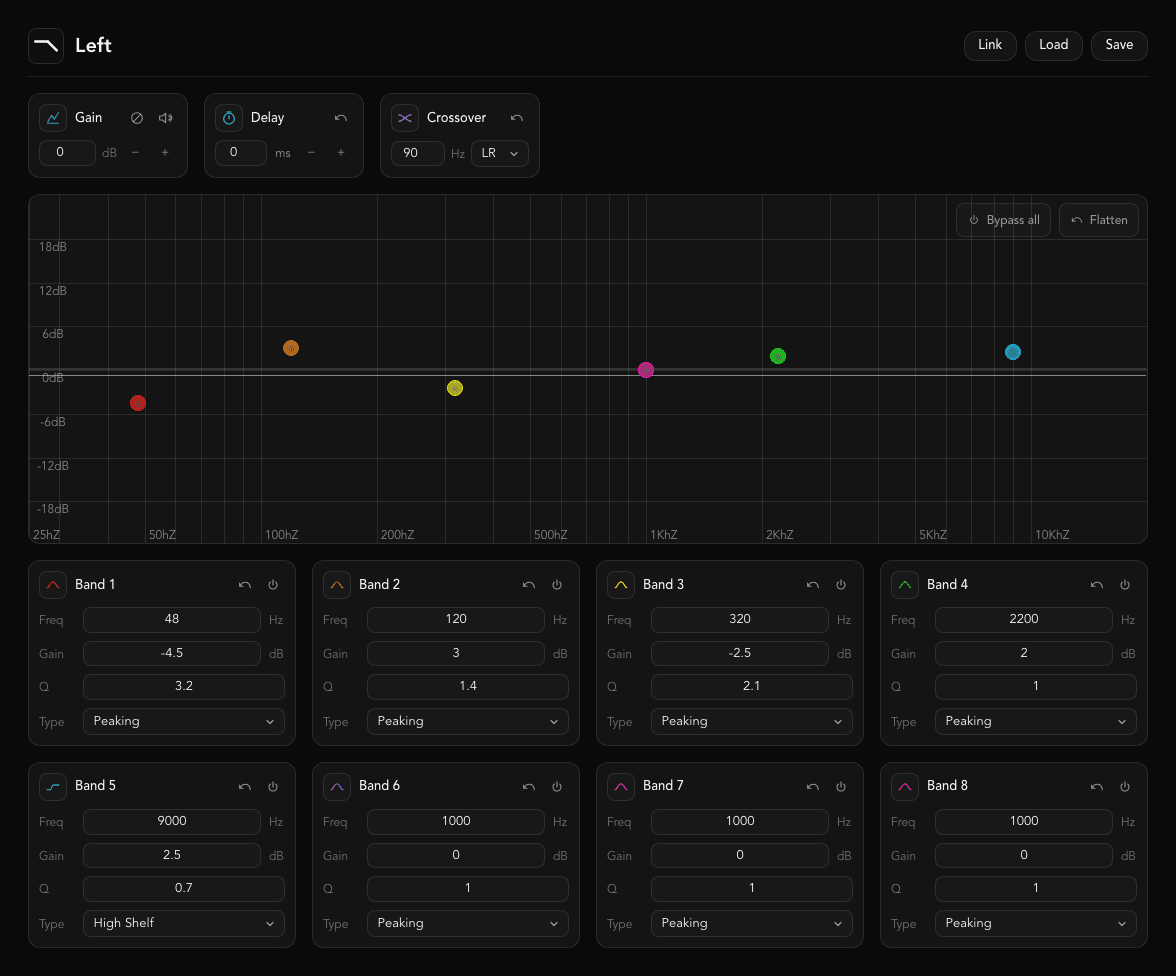This screenshot has width=1176, height=976.
Task: Select the orange Band 2 graph node
Action: pos(291,348)
